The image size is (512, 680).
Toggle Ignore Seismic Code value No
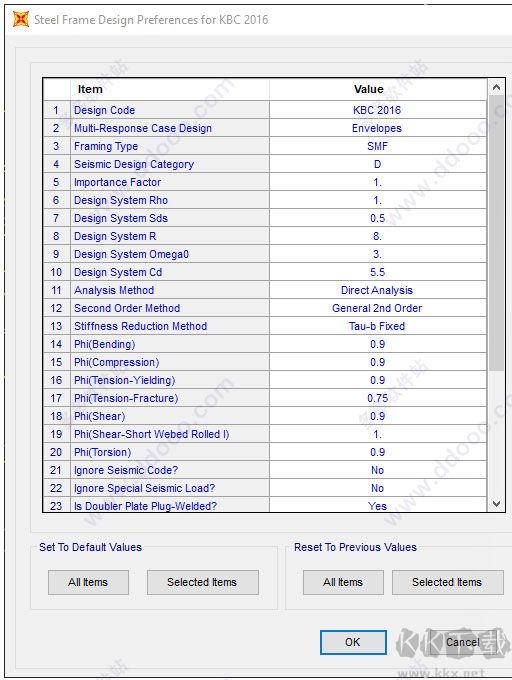coord(377,470)
